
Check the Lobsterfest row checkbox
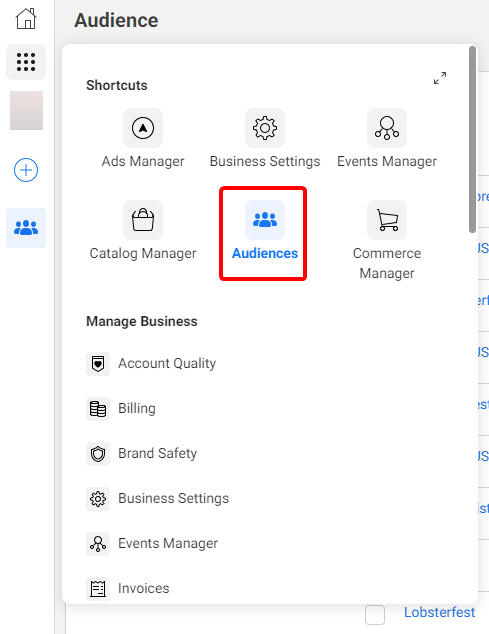pos(375,615)
